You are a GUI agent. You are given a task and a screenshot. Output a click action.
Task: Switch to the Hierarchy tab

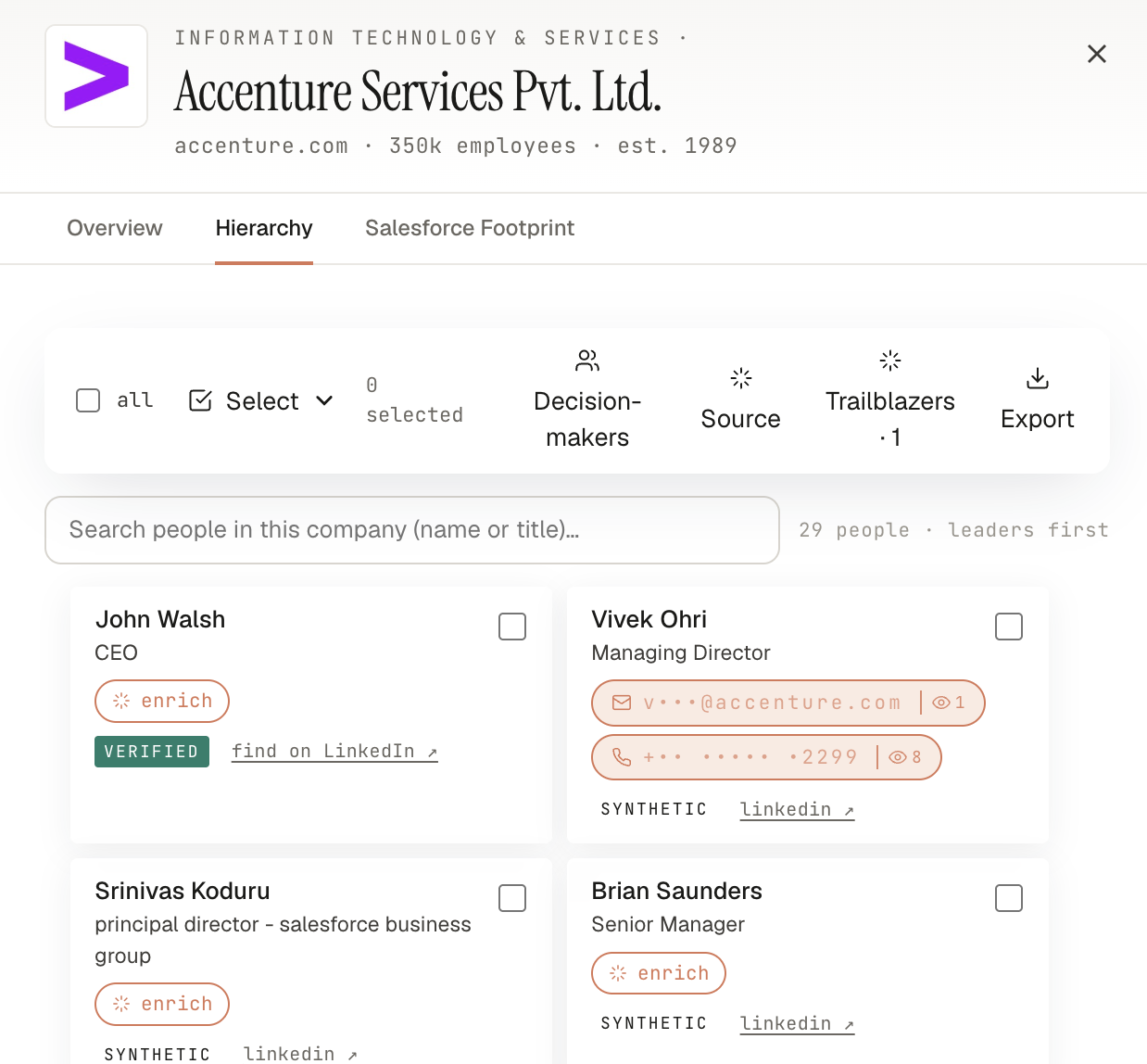(x=264, y=228)
